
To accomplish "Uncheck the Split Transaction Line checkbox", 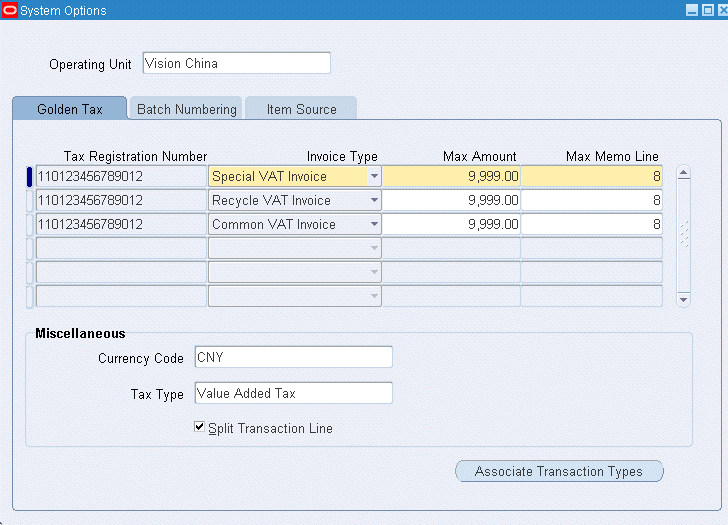I will point(199,427).
